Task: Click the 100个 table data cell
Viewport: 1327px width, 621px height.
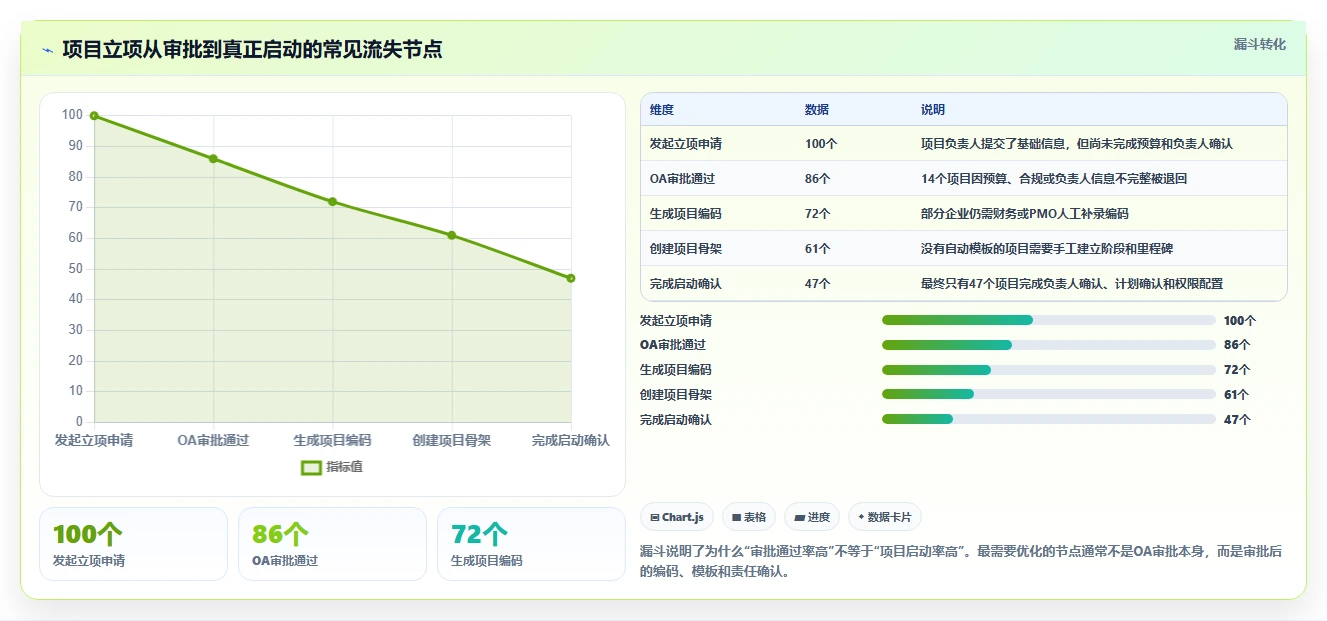Action: 821,144
